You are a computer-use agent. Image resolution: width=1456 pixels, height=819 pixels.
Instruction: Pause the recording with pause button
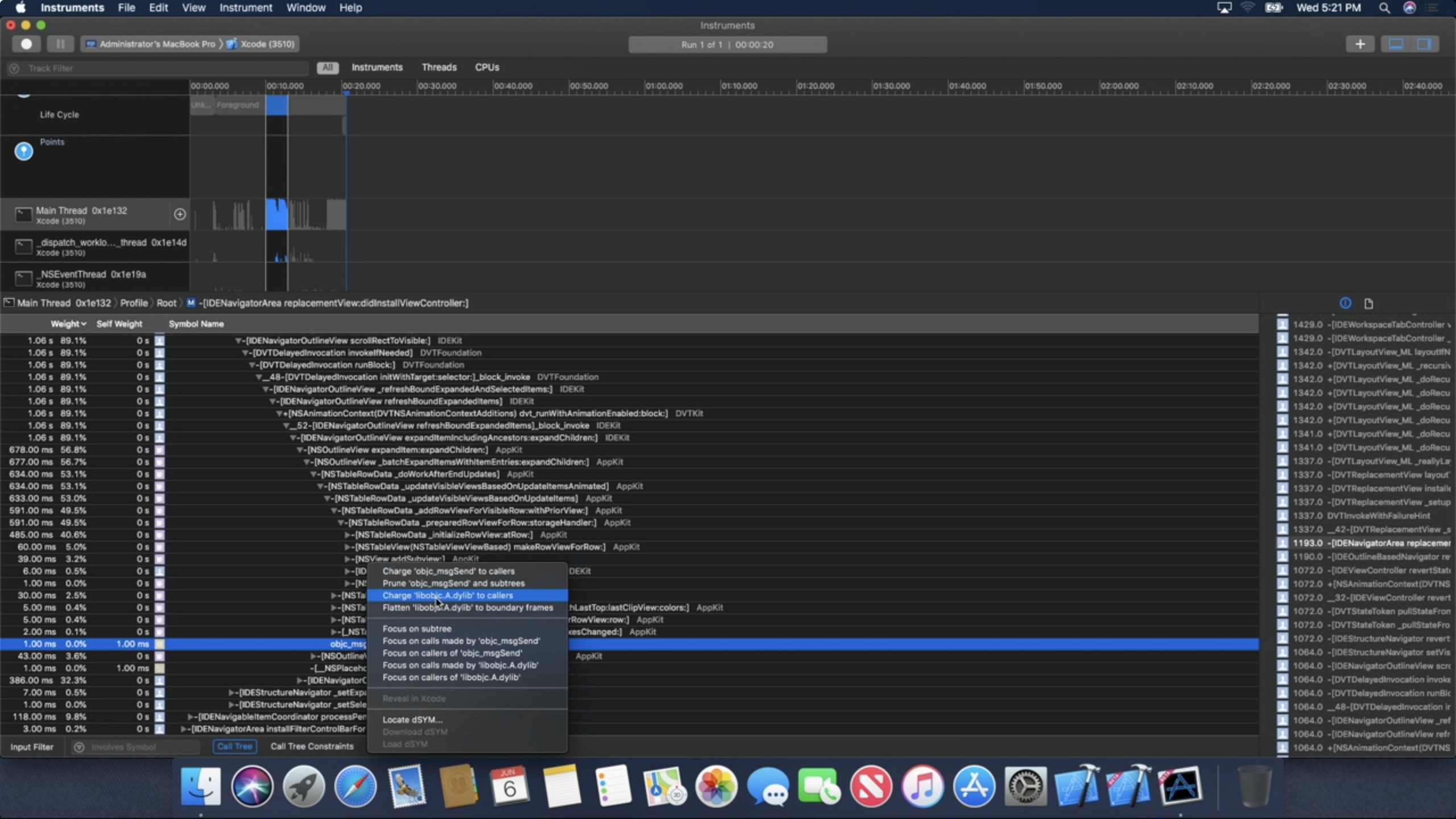(x=60, y=44)
